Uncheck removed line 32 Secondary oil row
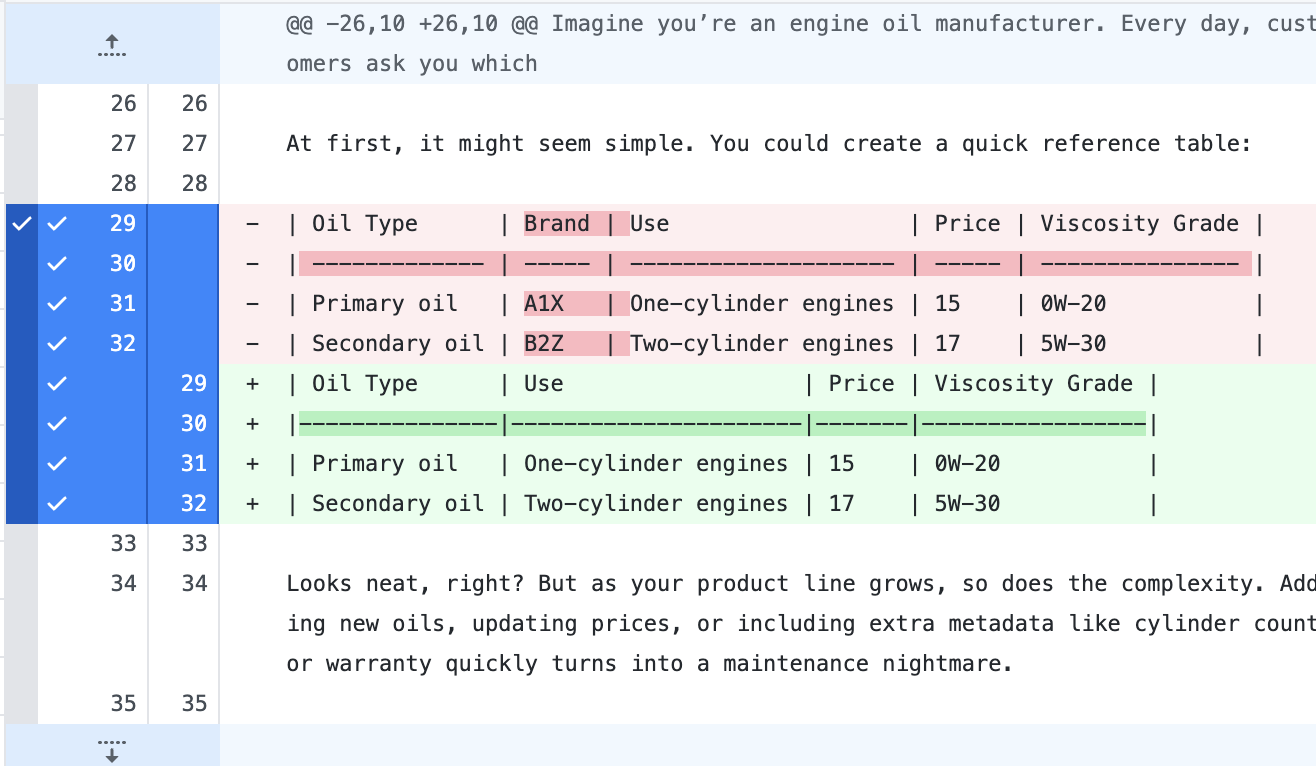 coord(57,344)
